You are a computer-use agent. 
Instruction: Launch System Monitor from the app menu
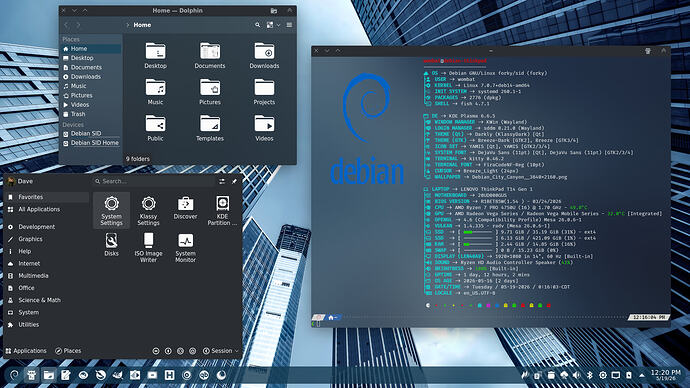coord(185,248)
